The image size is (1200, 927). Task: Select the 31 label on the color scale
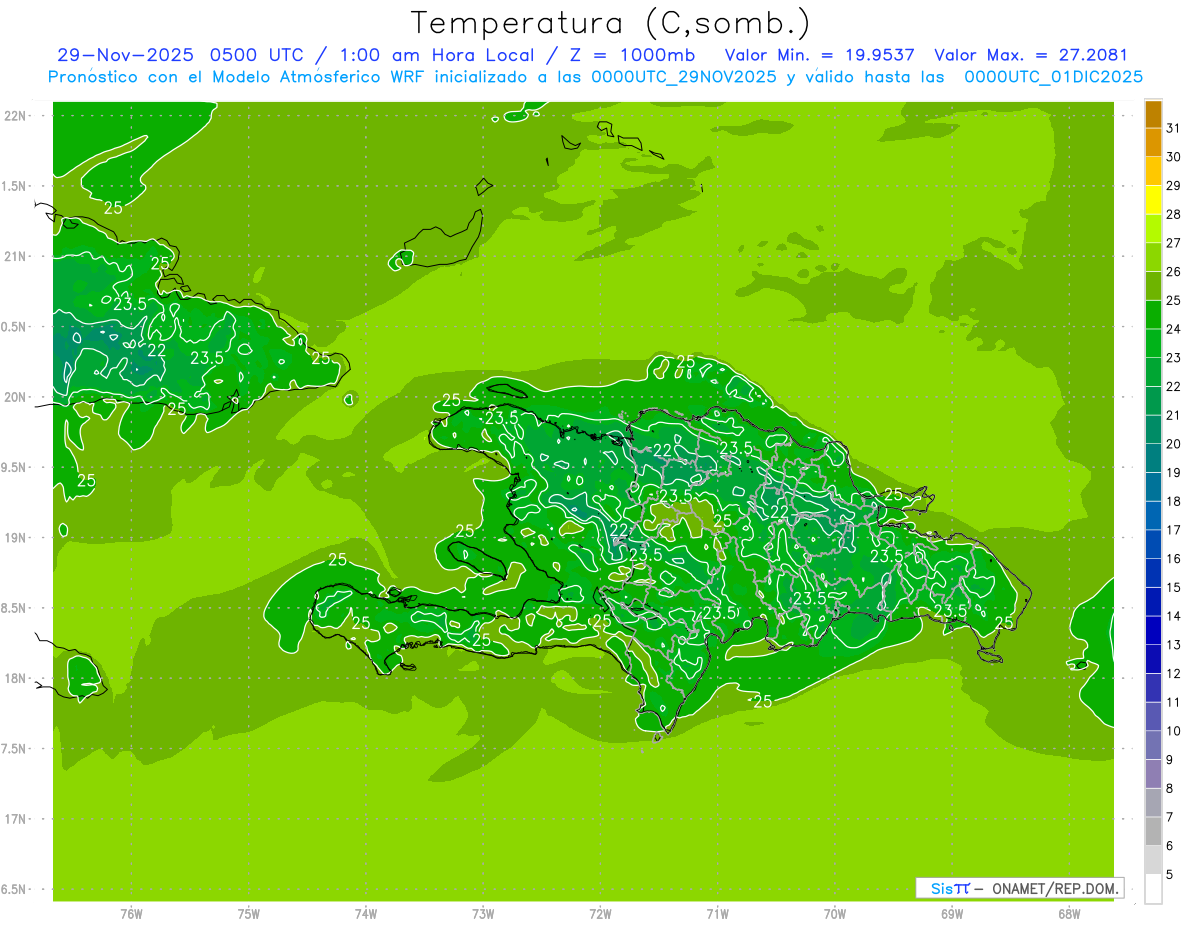pyautogui.click(x=1173, y=127)
